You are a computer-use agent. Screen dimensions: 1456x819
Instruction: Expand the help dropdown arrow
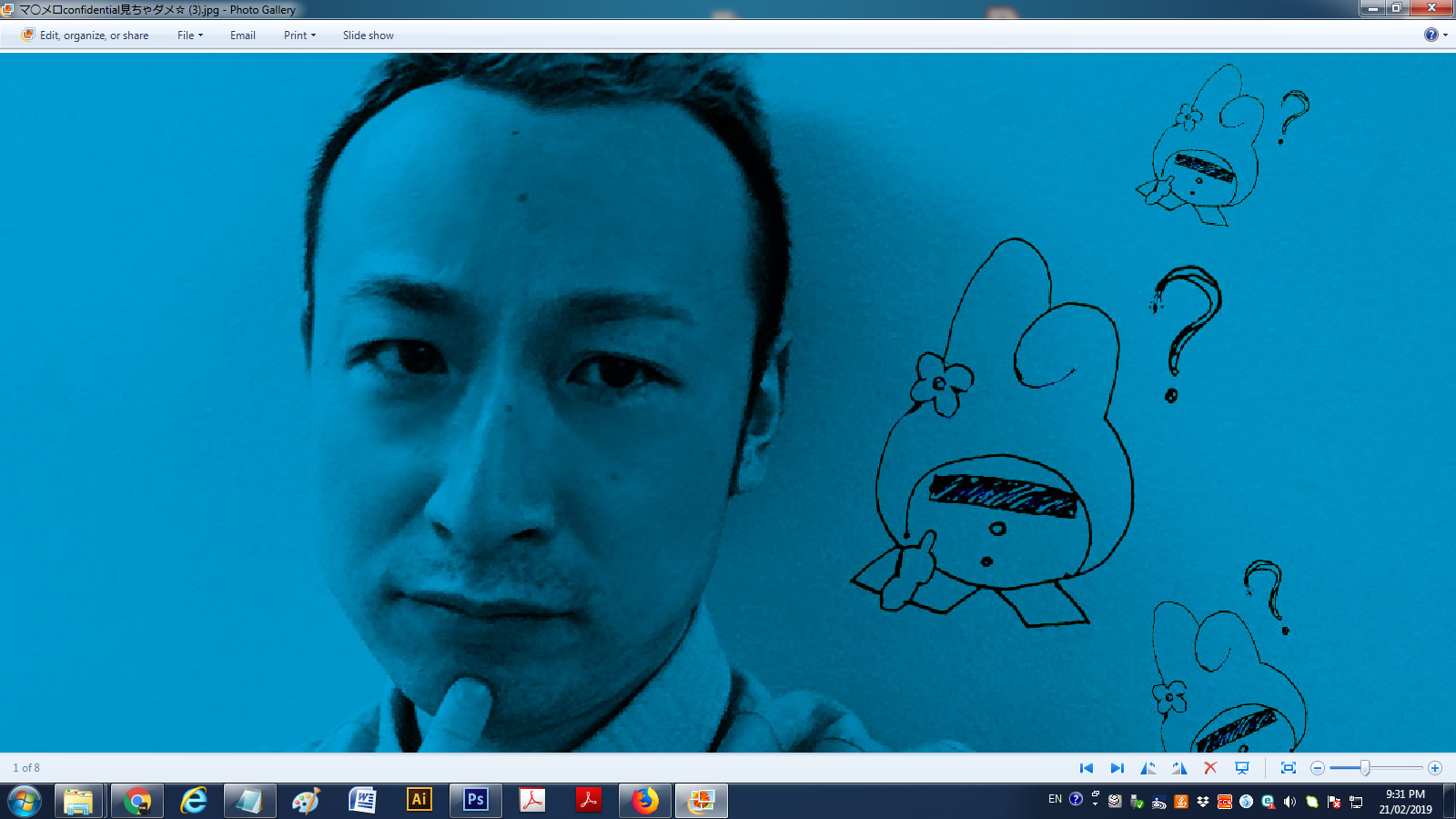[x=1446, y=35]
